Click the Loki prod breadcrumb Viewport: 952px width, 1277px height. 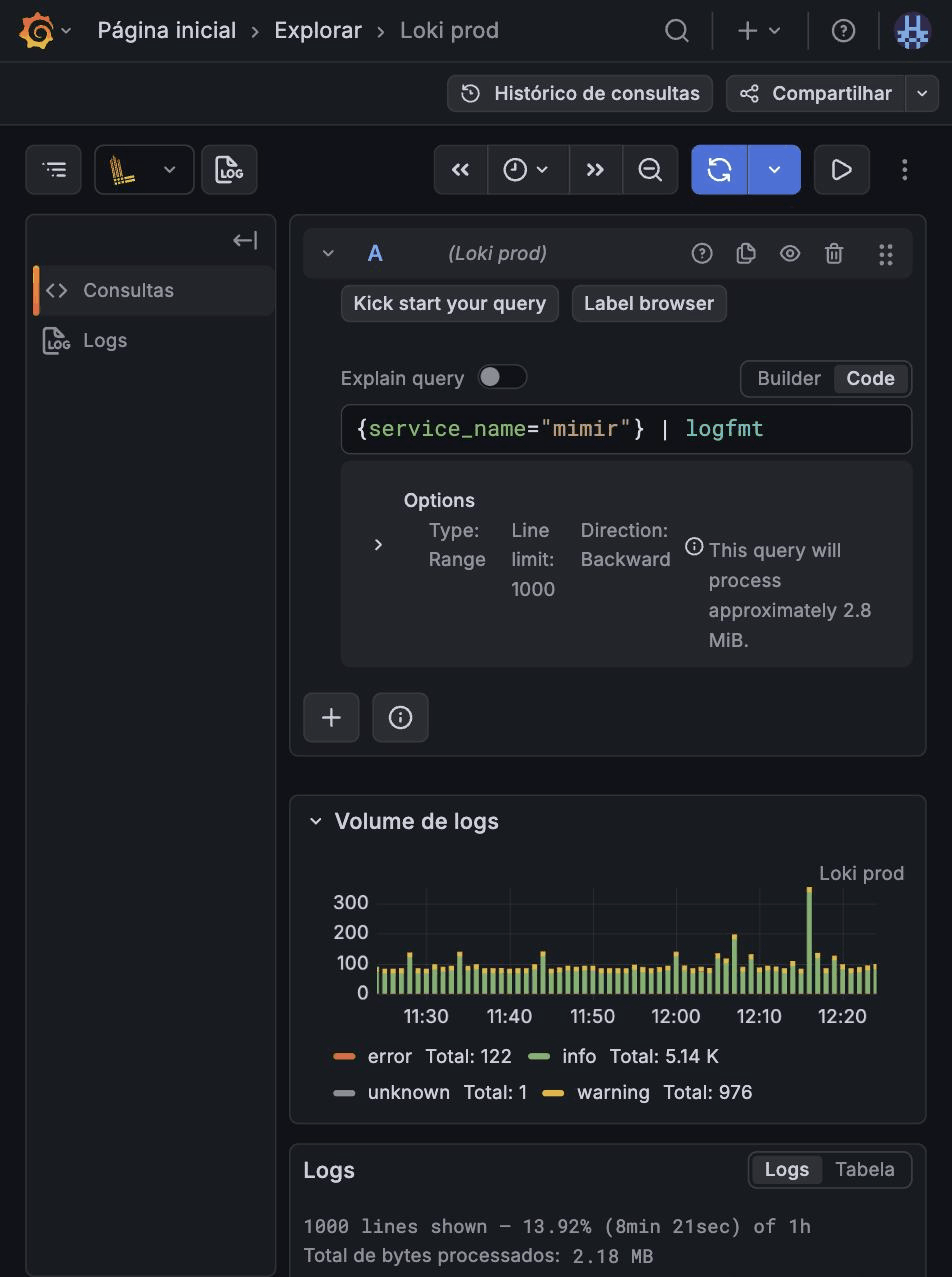coord(449,31)
